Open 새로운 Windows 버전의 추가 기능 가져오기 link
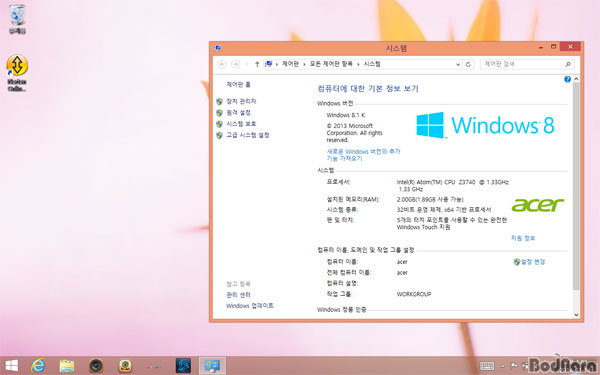The image size is (600, 375). (x=363, y=155)
